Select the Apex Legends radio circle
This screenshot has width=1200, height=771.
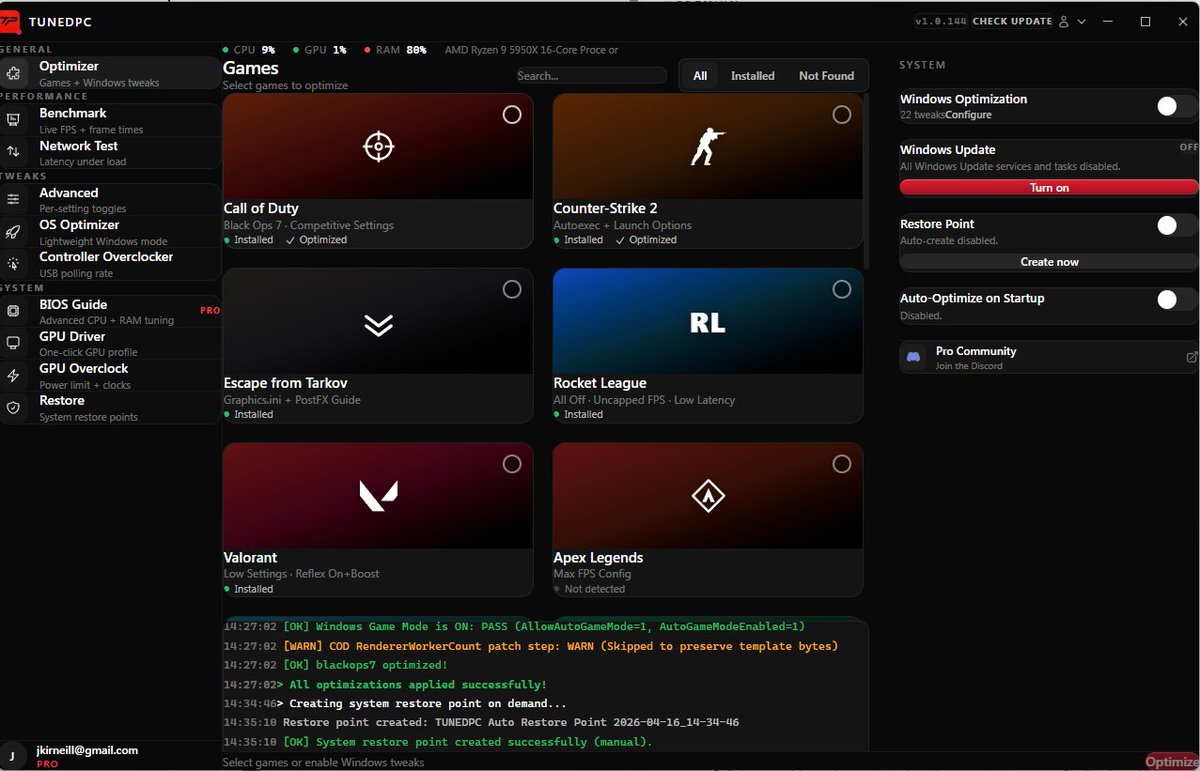842,464
